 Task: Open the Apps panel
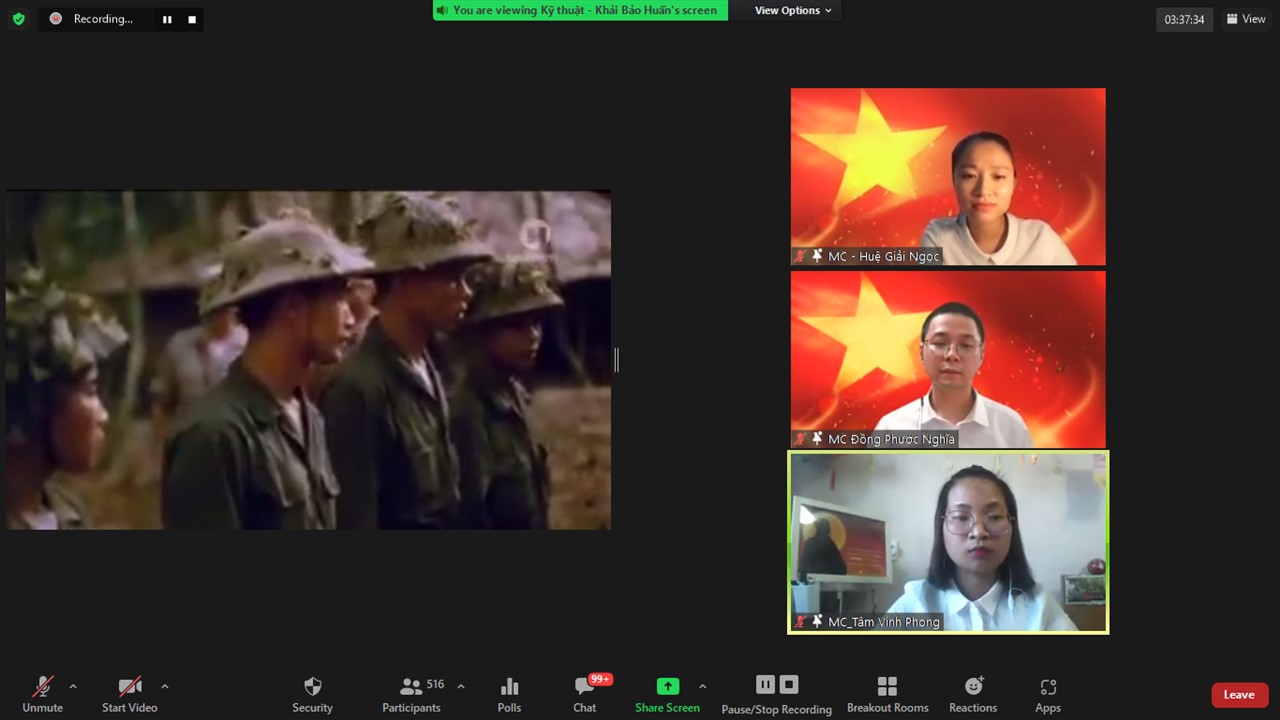coord(1048,694)
